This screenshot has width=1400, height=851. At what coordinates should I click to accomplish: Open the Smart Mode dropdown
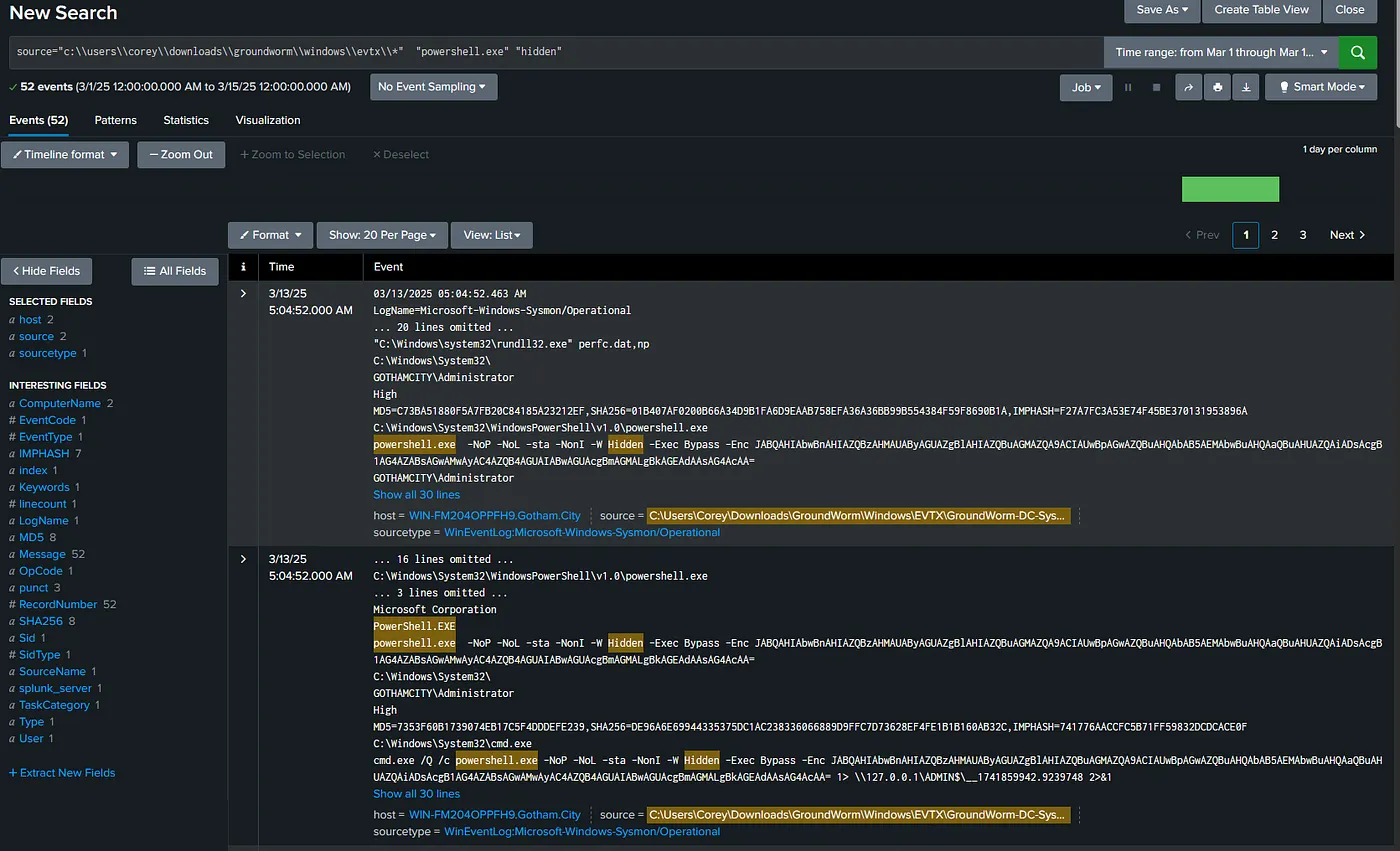1321,87
